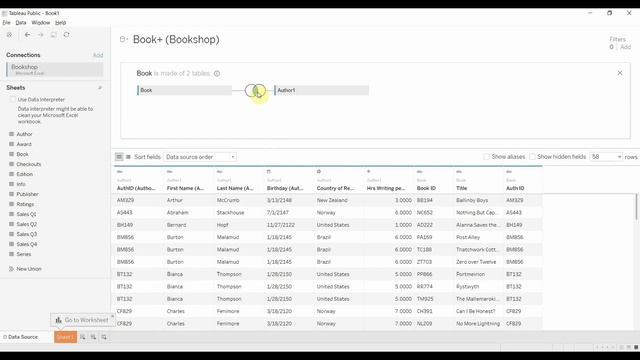The height and width of the screenshot is (360, 640).
Task: Select the Checkouts sheet
Action: [x=29, y=164]
